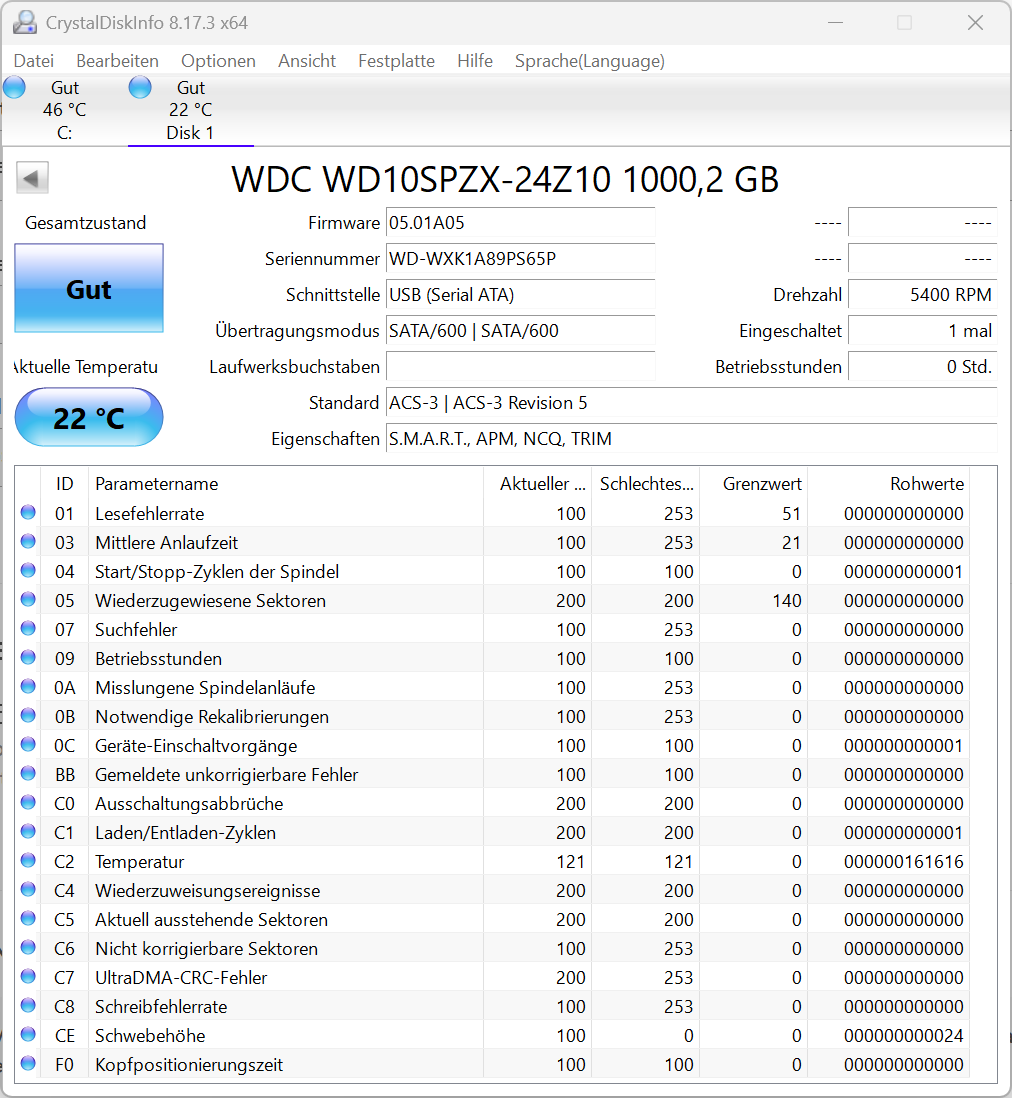Image resolution: width=1012 pixels, height=1098 pixels.
Task: Click the serial number field WD-WXK1A89PS65P
Action: point(520,259)
